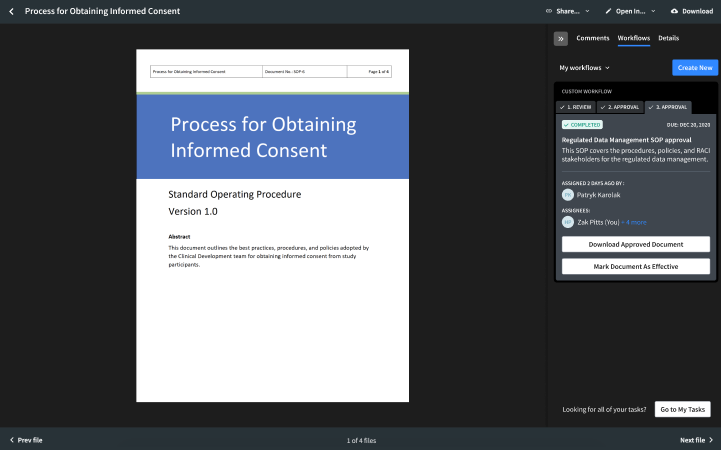Click the green COMPLETED status badge
The image size is (721, 450).
click(581, 124)
